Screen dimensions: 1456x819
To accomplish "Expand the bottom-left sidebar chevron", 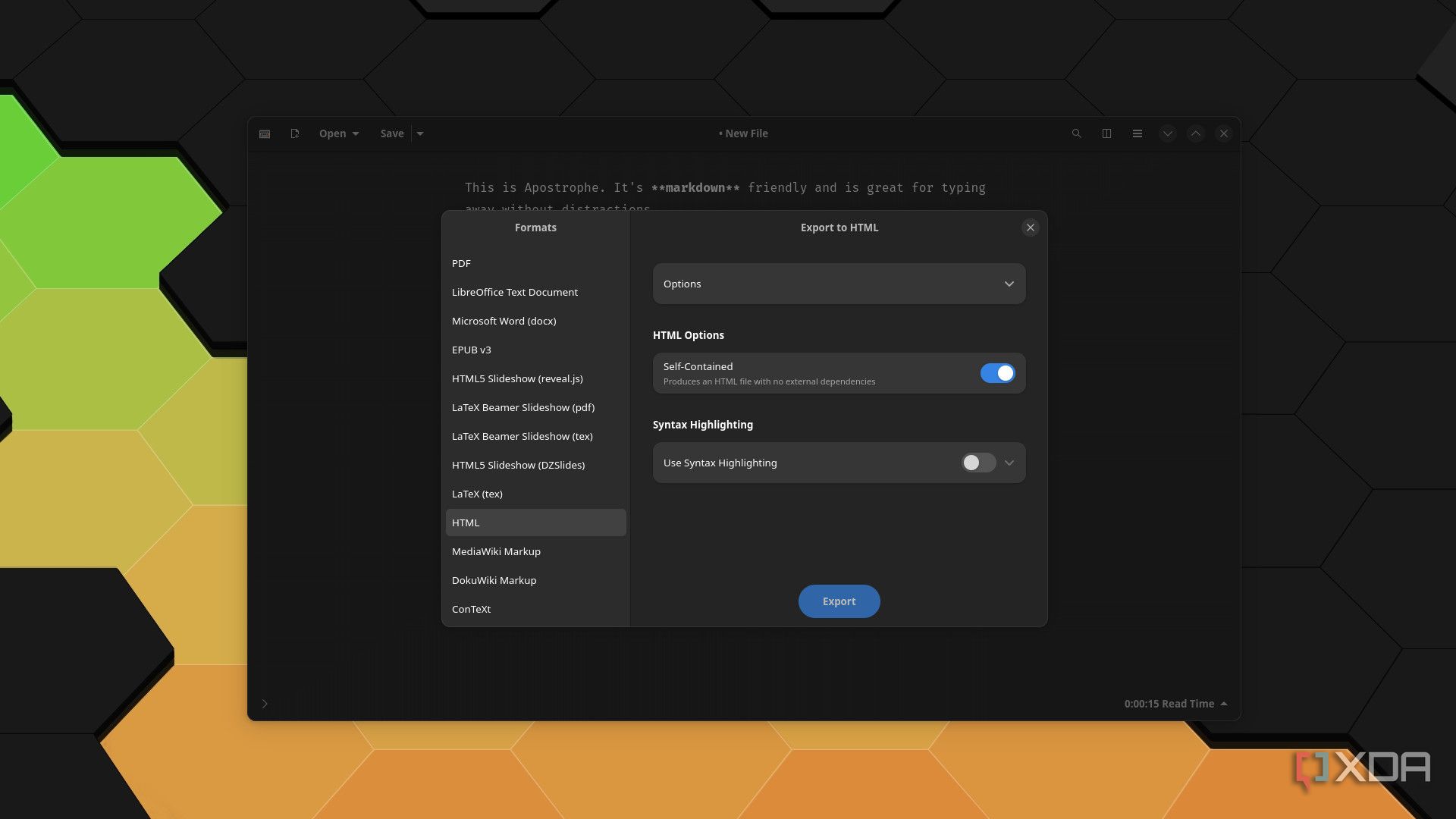I will (x=265, y=704).
